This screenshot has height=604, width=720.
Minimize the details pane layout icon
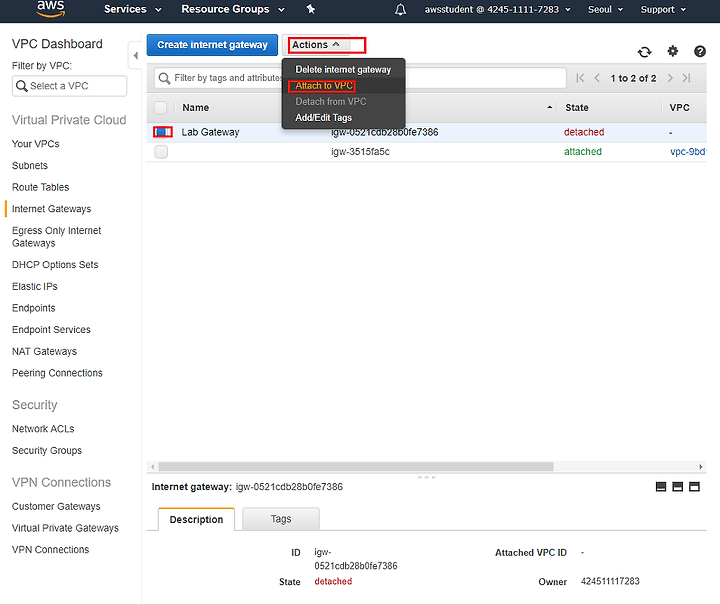(661, 487)
